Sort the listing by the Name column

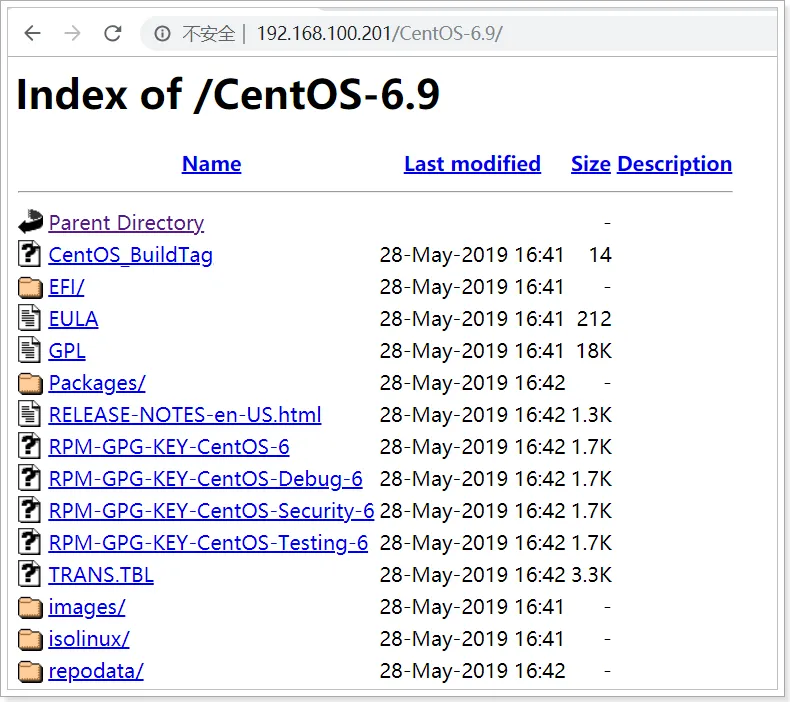(x=211, y=164)
